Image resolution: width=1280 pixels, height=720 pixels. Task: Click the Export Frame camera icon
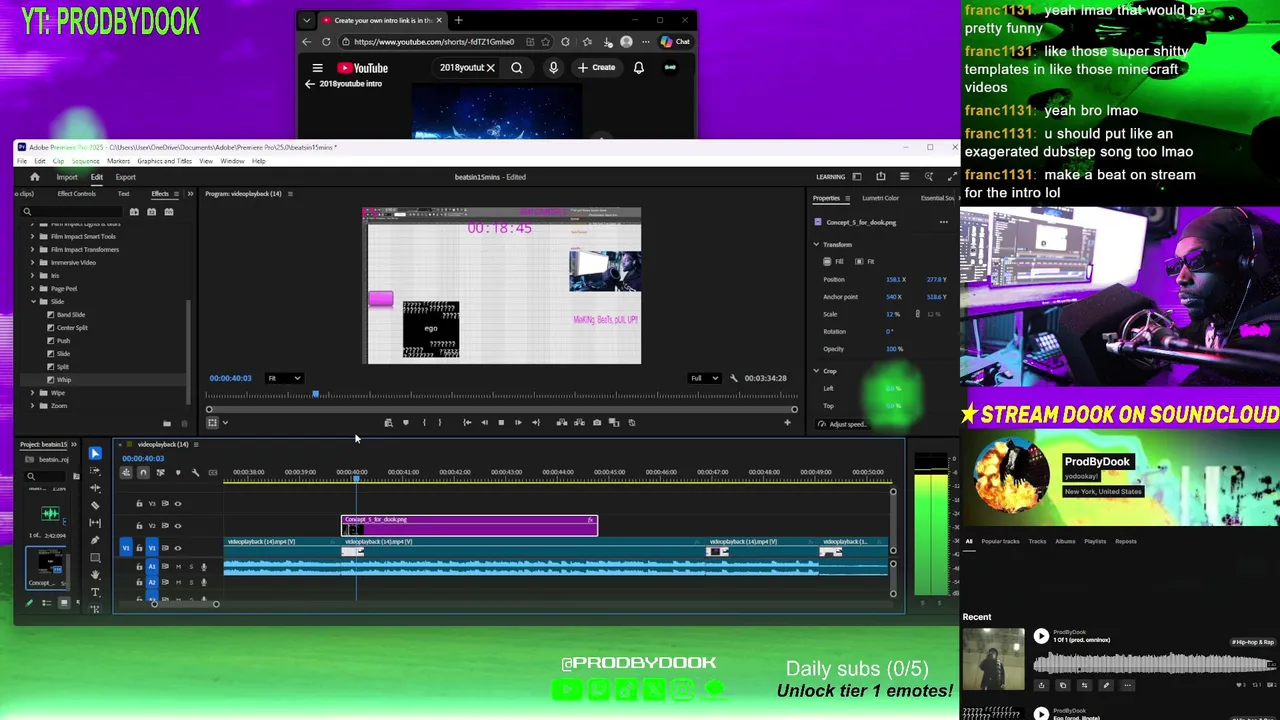point(597,422)
